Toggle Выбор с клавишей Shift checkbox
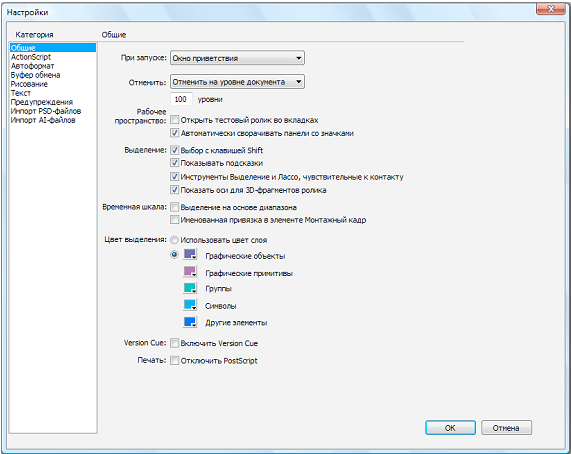This screenshot has width=571, height=454. pyautogui.click(x=174, y=150)
